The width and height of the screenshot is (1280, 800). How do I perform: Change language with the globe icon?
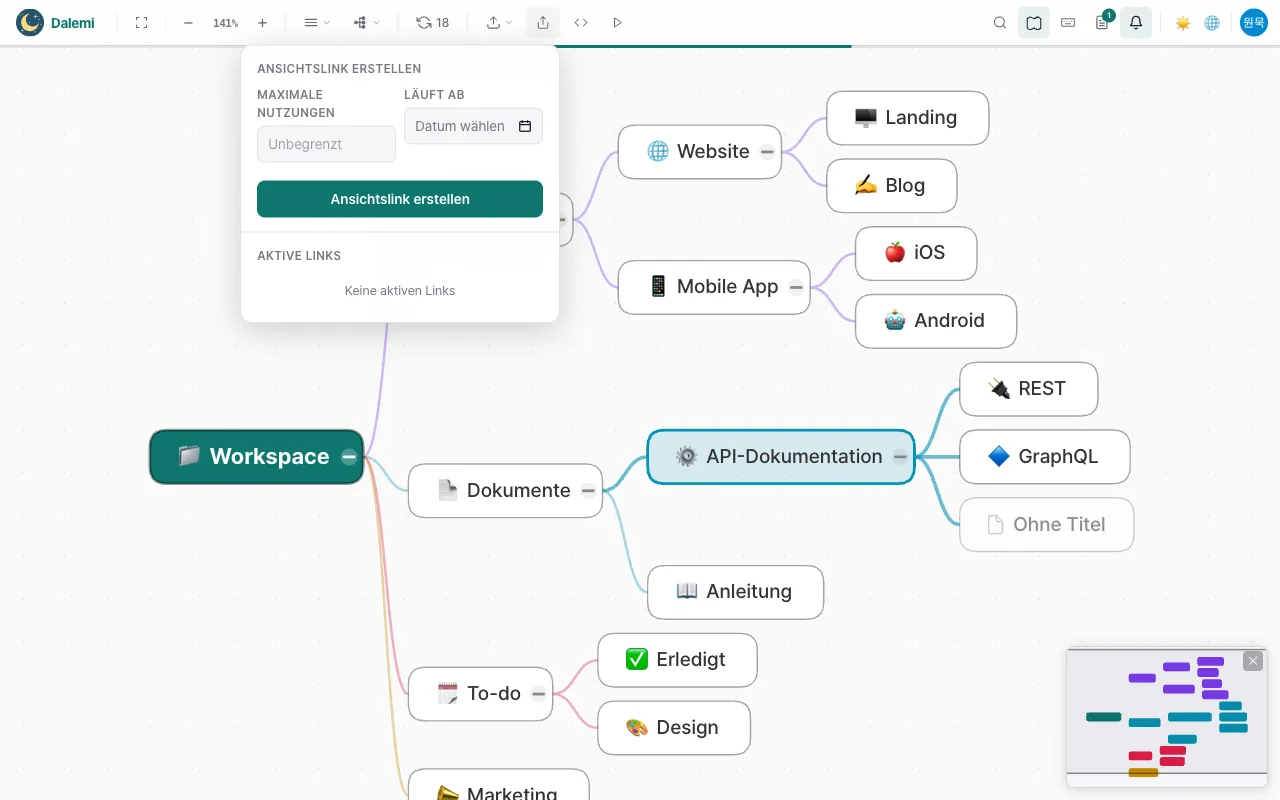[1212, 22]
